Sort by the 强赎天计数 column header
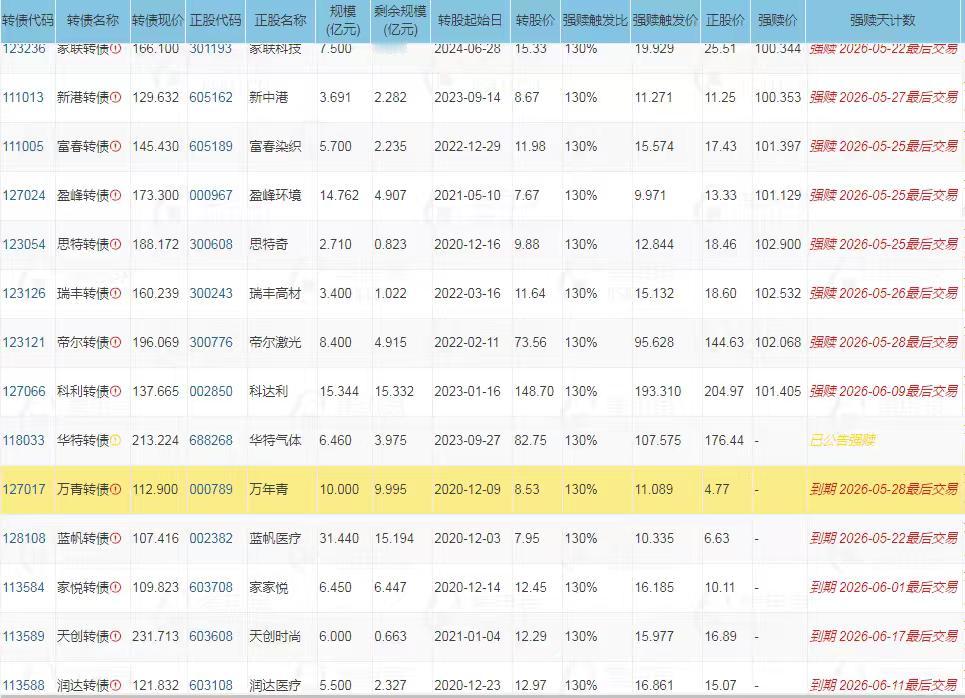This screenshot has height=698, width=965. (x=883, y=20)
